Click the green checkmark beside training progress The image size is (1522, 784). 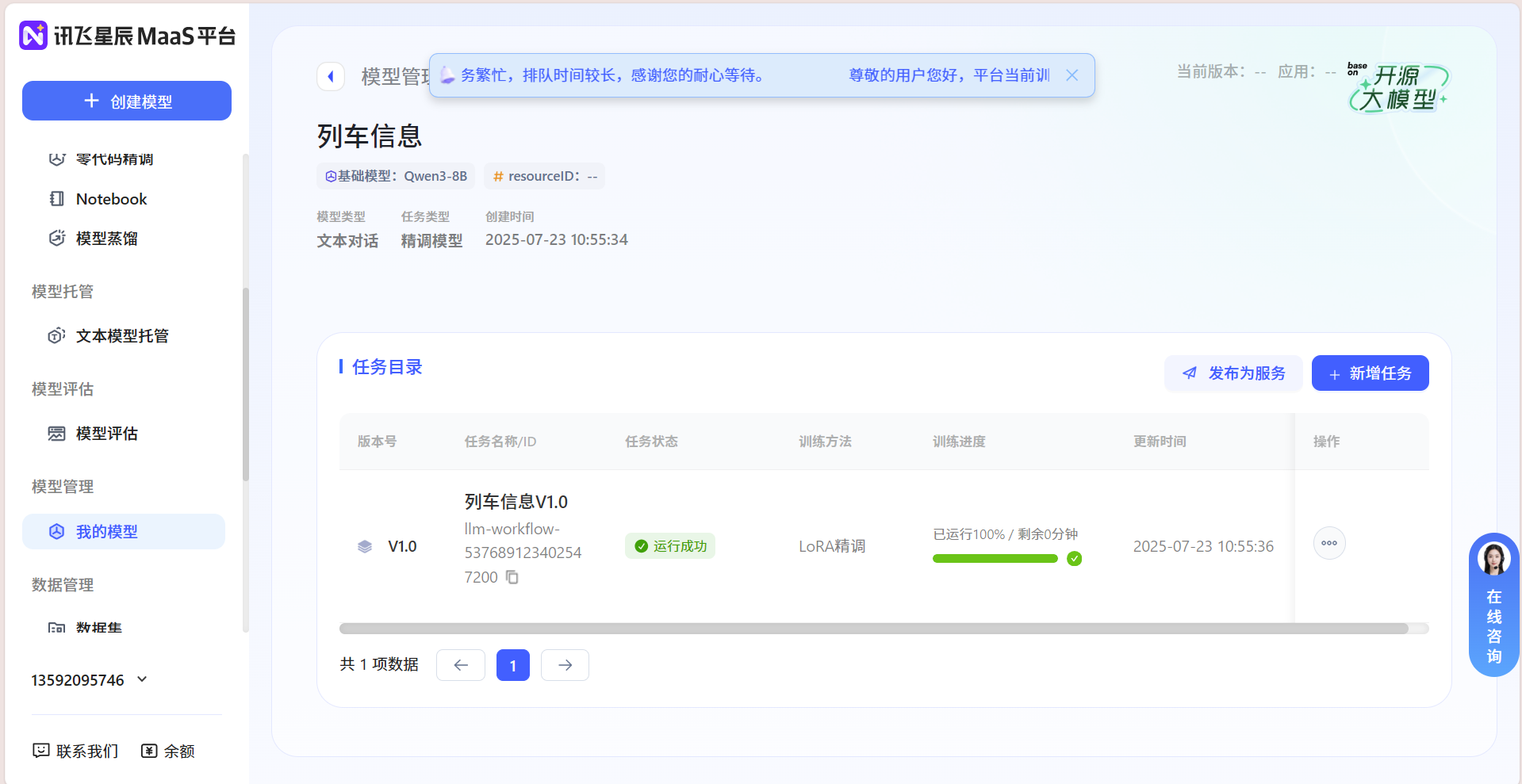1075,559
